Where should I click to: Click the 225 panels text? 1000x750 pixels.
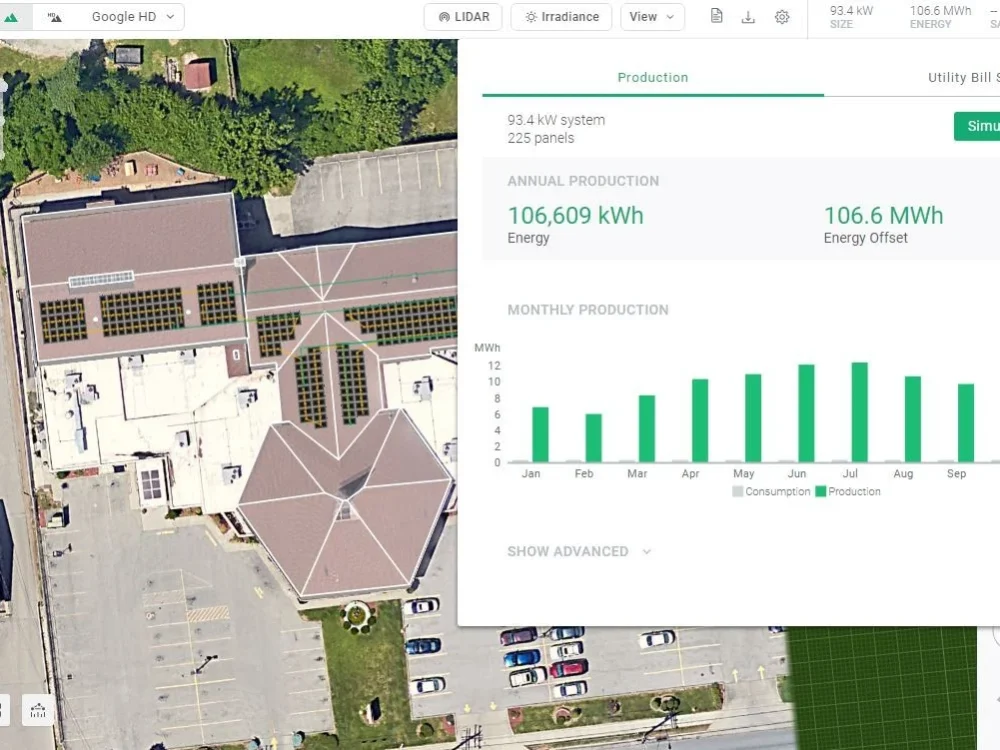pos(541,138)
